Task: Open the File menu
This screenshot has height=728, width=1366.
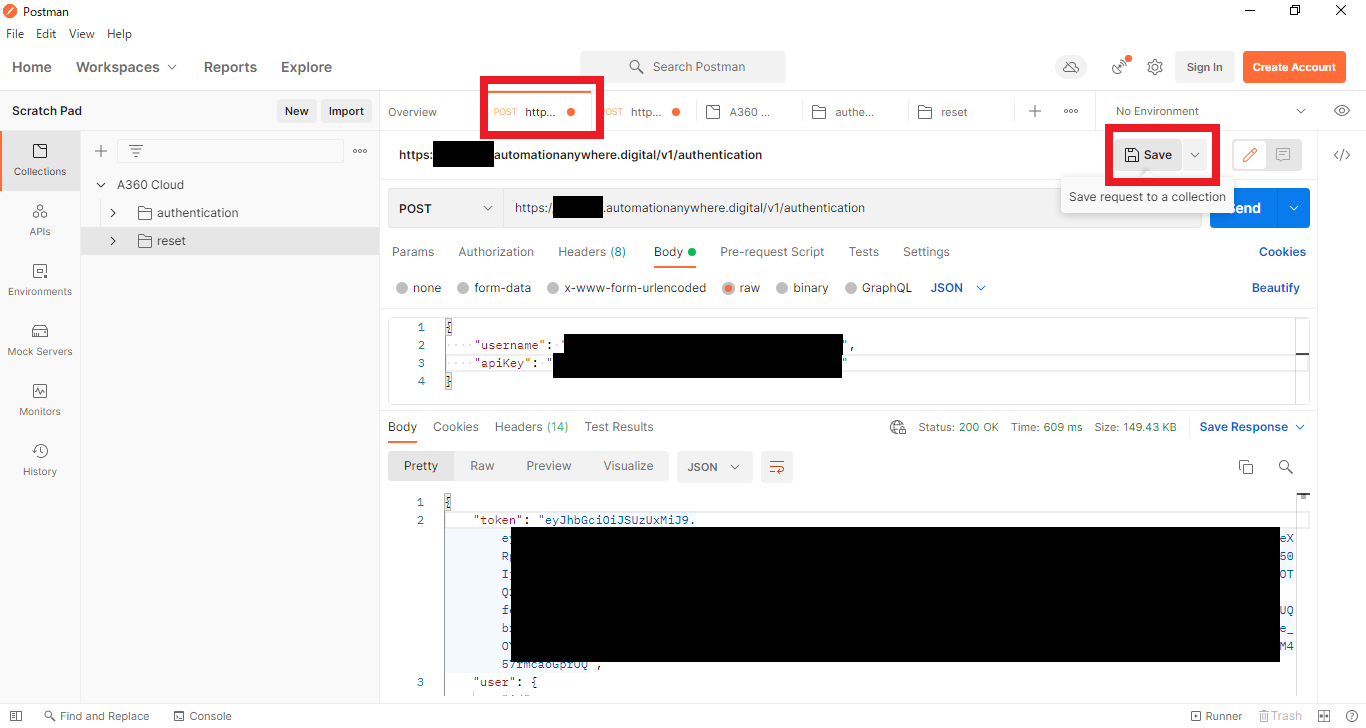Action: point(15,34)
